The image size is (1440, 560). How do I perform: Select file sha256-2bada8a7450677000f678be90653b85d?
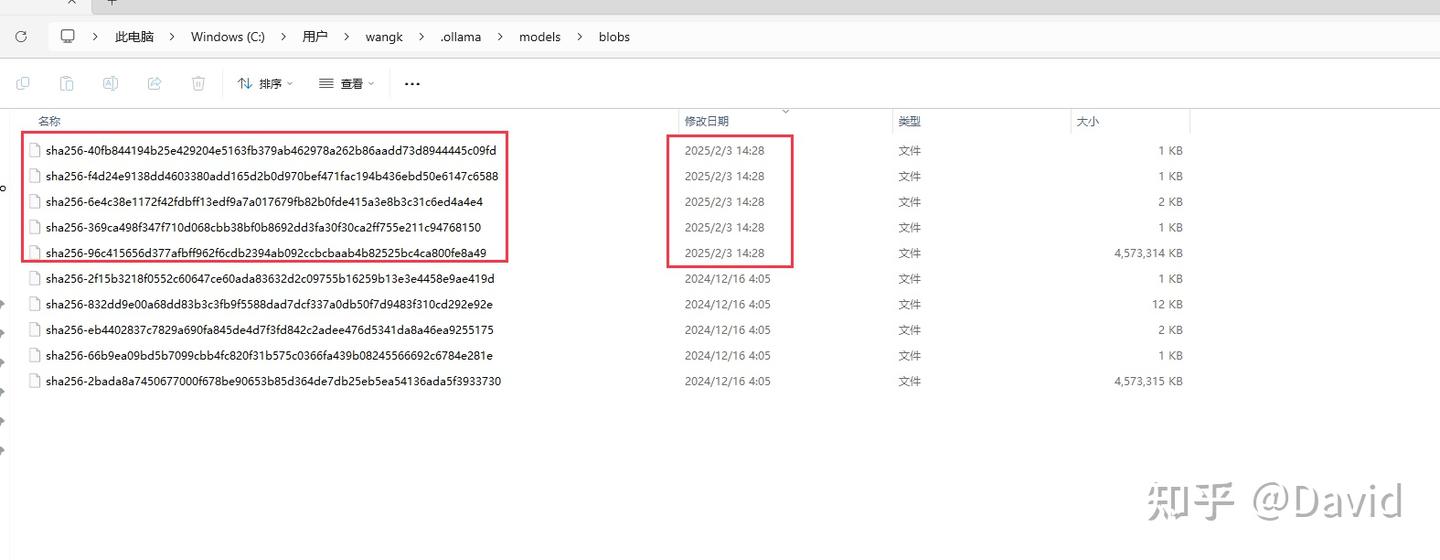[273, 381]
